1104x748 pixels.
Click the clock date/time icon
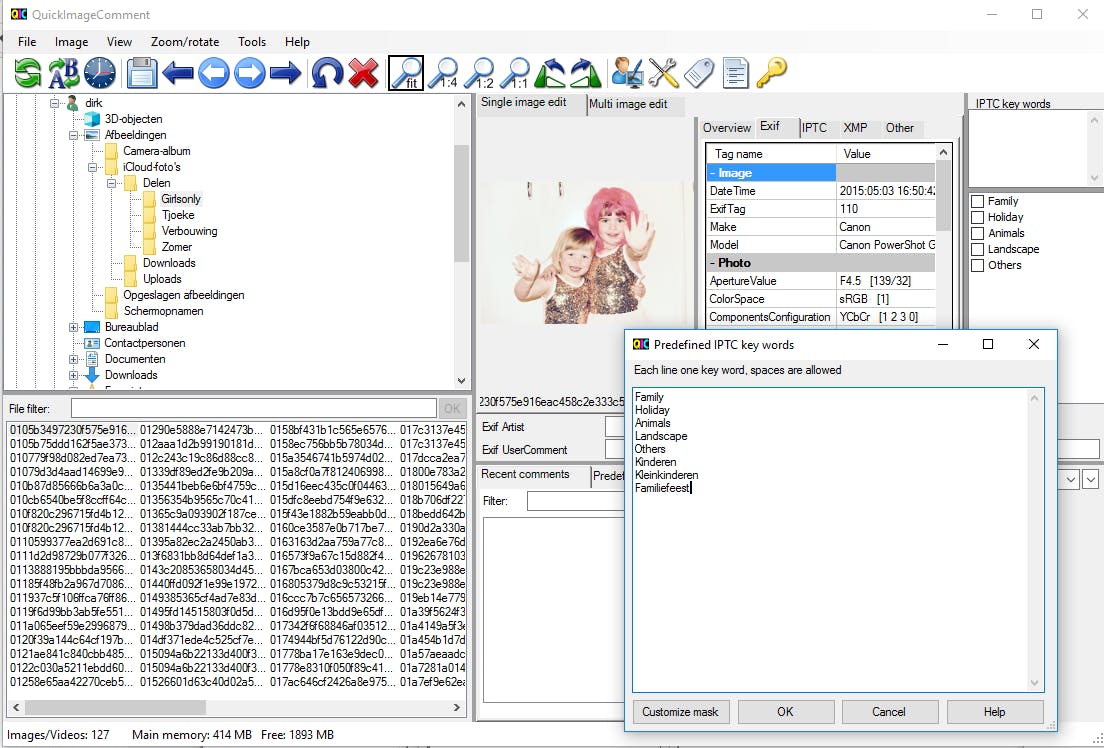coord(100,73)
